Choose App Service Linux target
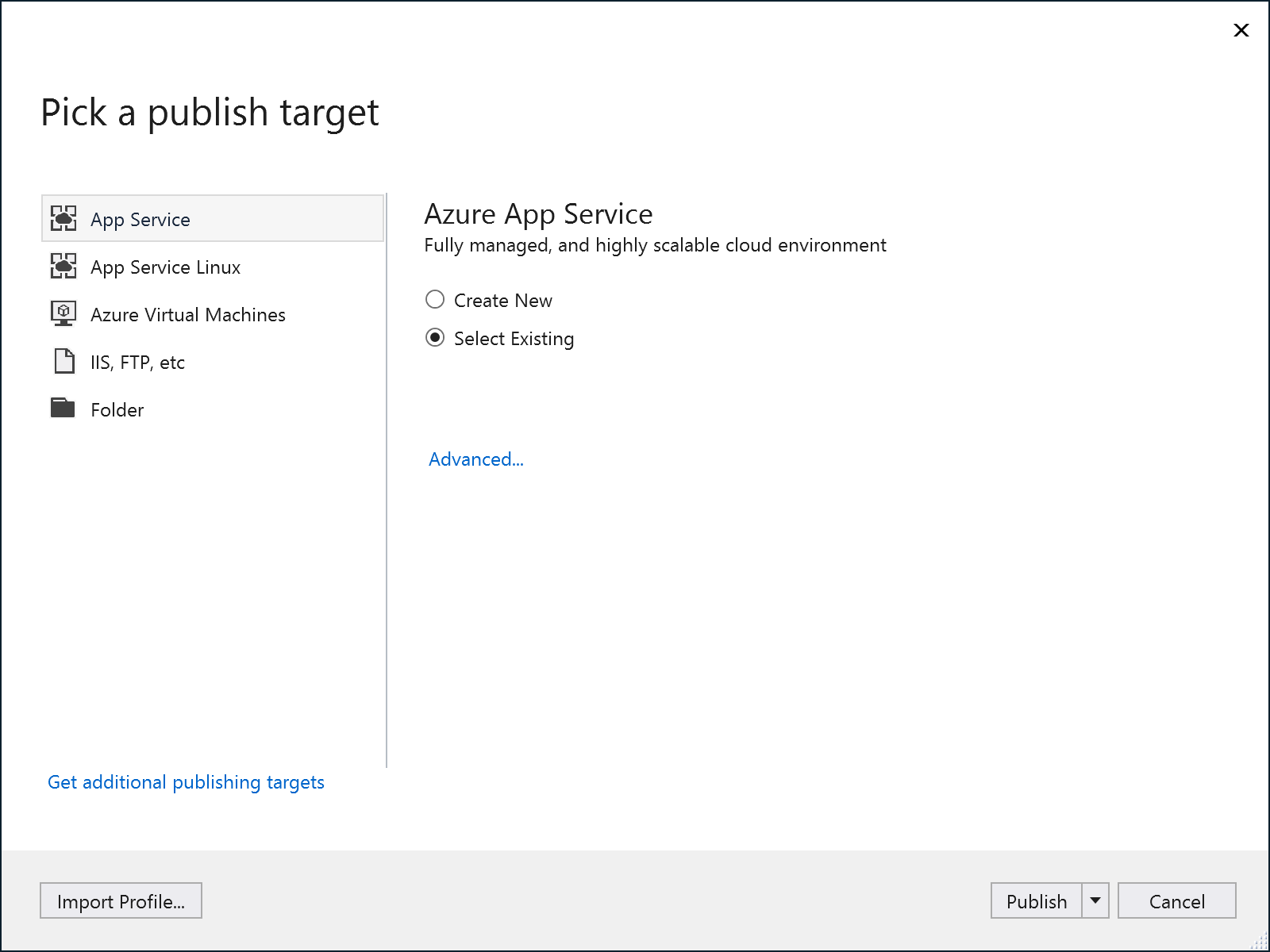Viewport: 1270px width, 952px height. pyautogui.click(x=213, y=267)
